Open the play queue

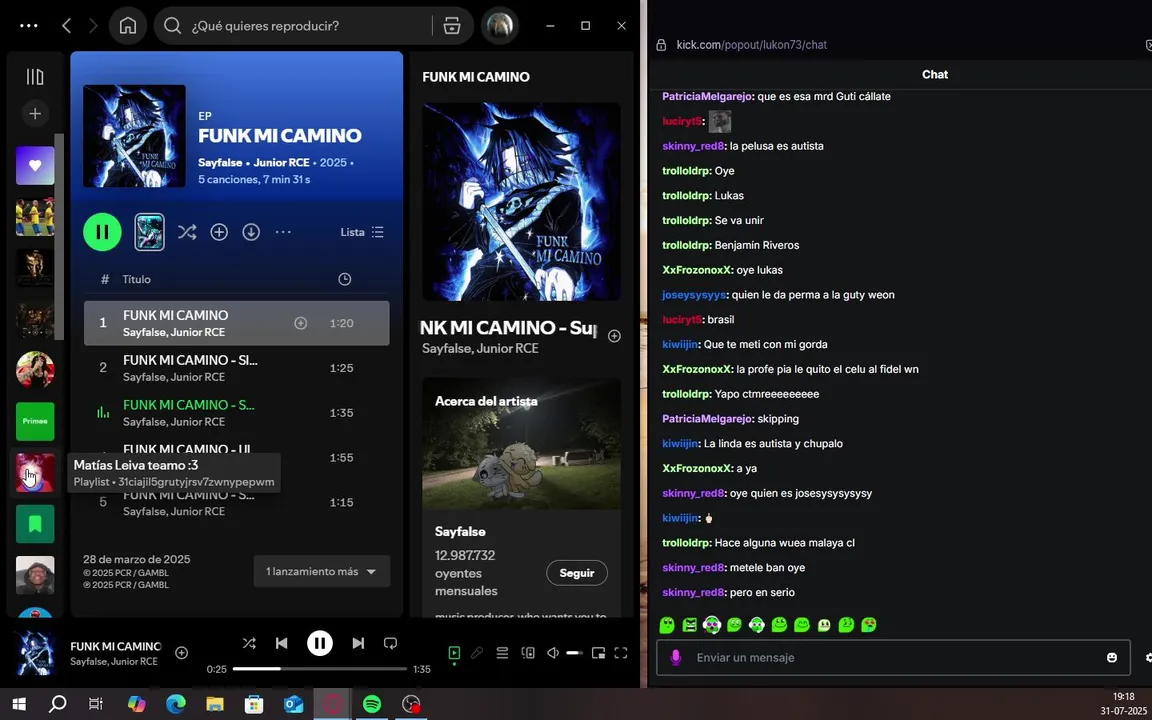[x=503, y=652]
